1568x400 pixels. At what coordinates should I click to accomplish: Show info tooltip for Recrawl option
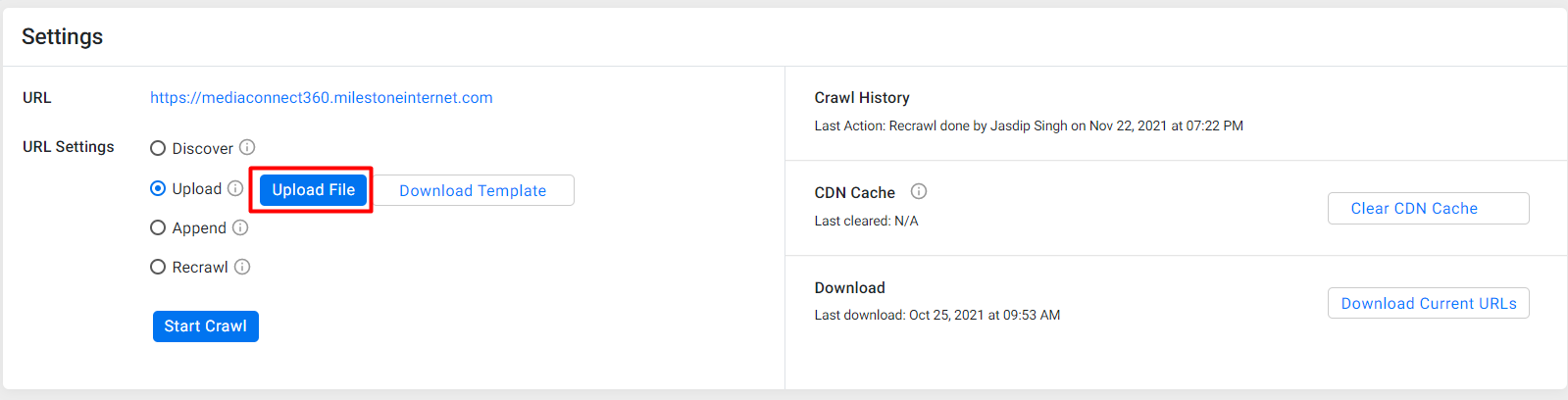point(242,267)
